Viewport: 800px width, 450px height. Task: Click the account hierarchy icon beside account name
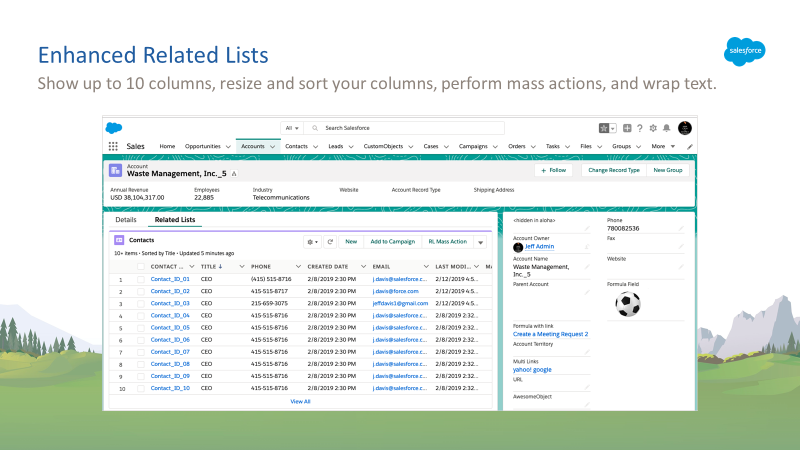pyautogui.click(x=234, y=174)
